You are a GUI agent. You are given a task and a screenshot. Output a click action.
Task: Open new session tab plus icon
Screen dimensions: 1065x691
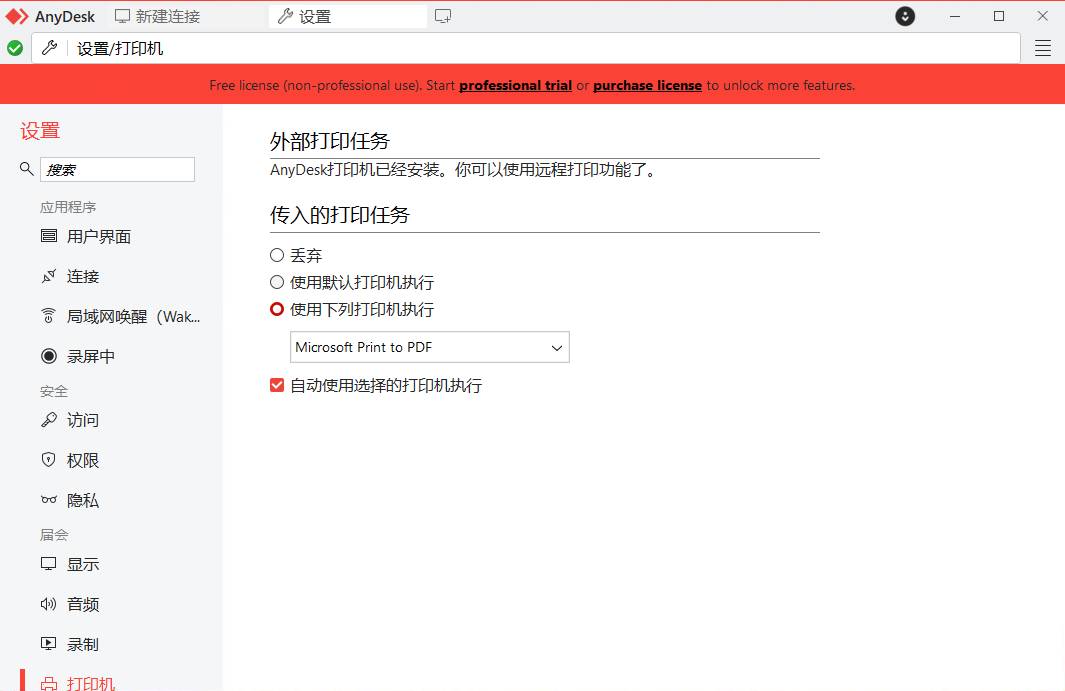tap(443, 16)
